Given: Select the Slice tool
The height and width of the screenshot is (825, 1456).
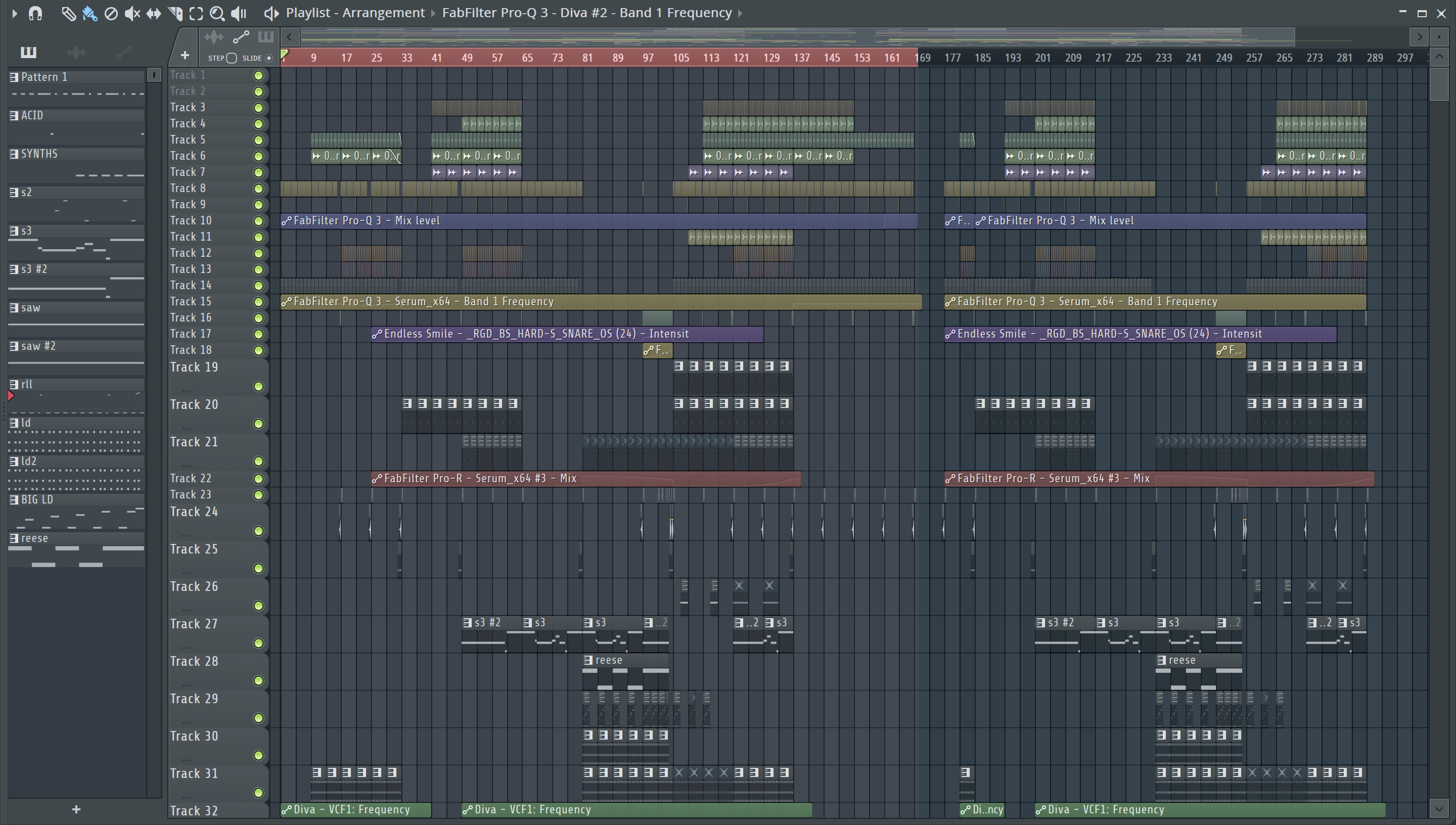Looking at the screenshot, I should (175, 14).
